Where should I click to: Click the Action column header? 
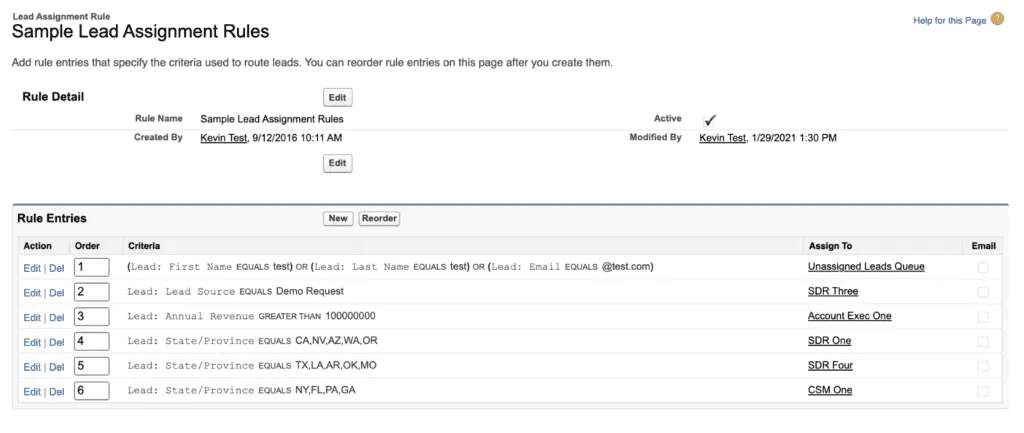point(37,246)
